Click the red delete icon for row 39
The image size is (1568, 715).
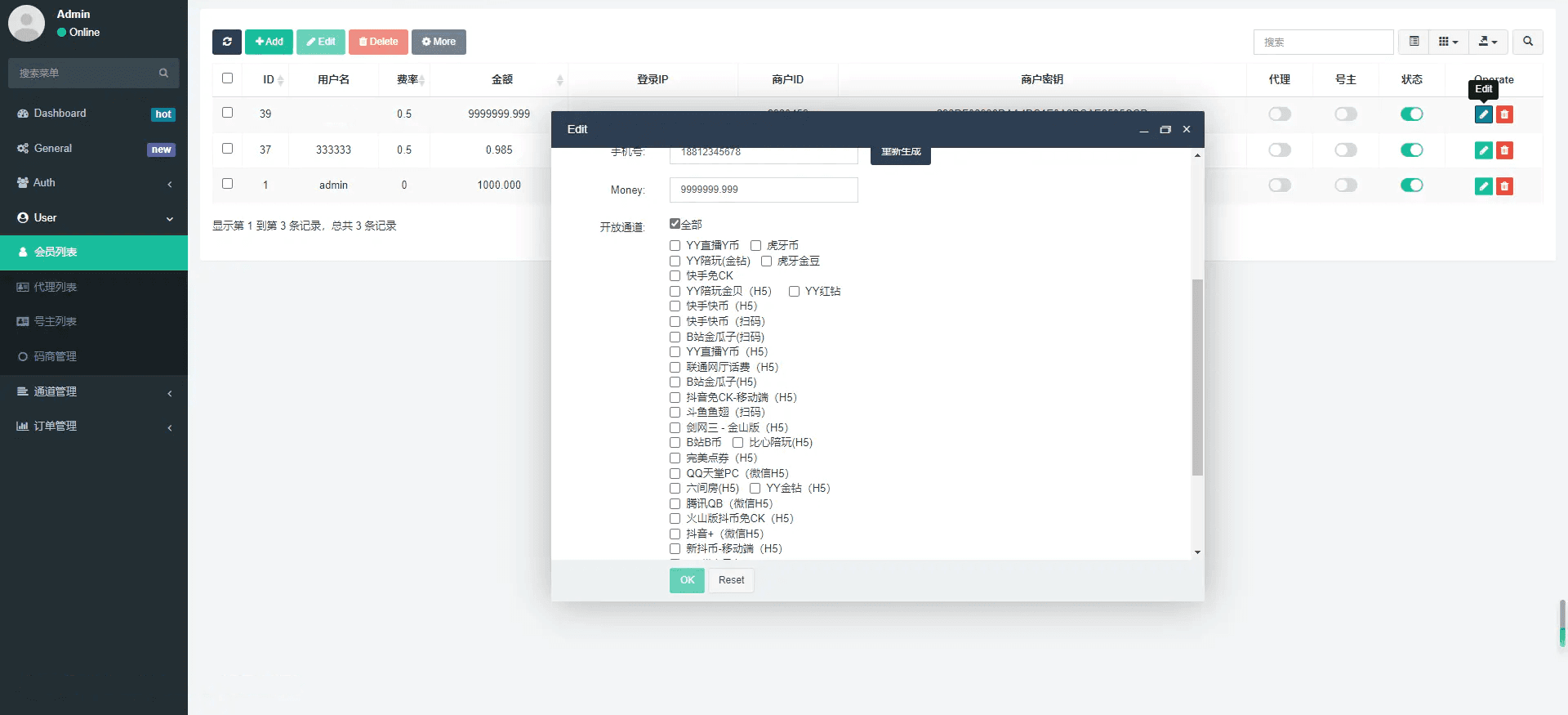pyautogui.click(x=1504, y=114)
